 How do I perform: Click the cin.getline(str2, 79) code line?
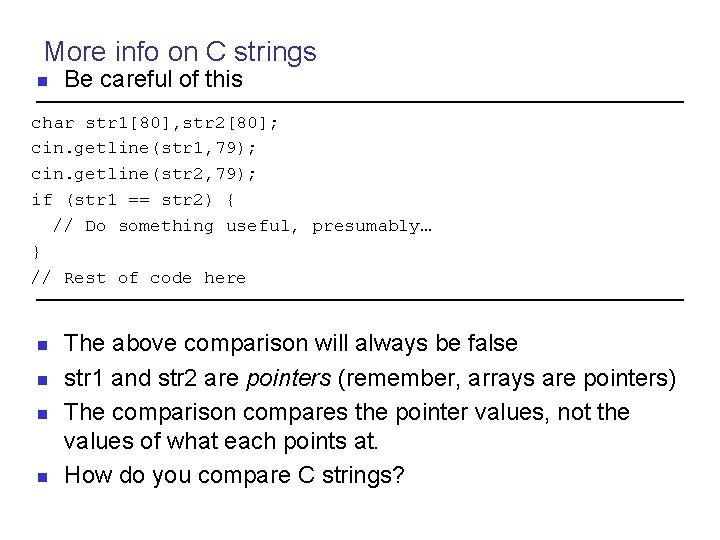click(144, 174)
